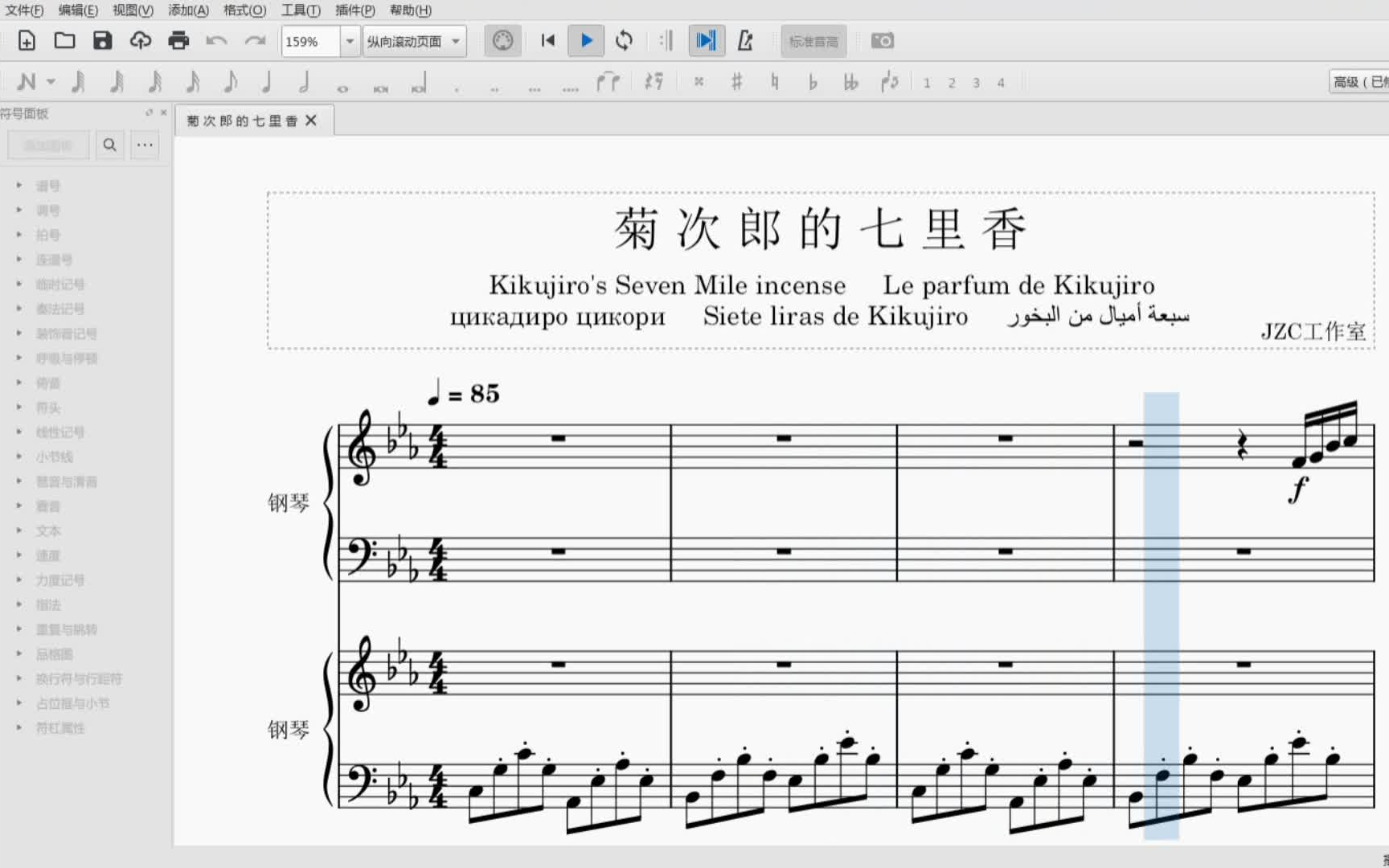1389x868 pixels.
Task: Toggle loop playback icon
Action: [624, 41]
